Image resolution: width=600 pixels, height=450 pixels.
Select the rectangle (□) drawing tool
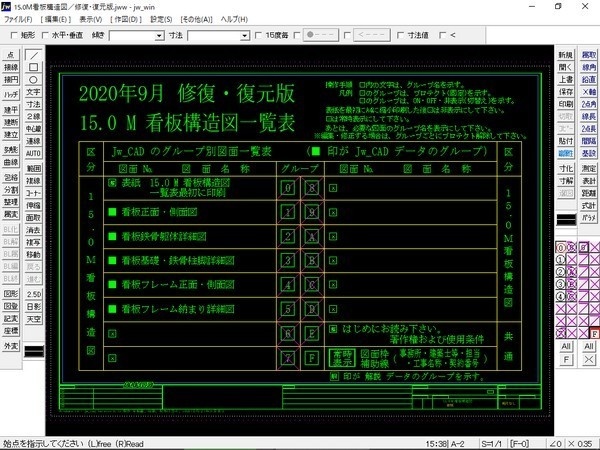click(x=33, y=67)
